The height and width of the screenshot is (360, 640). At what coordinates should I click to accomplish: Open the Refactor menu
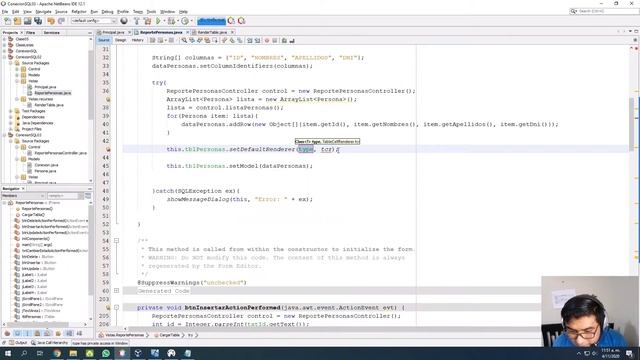79,12
